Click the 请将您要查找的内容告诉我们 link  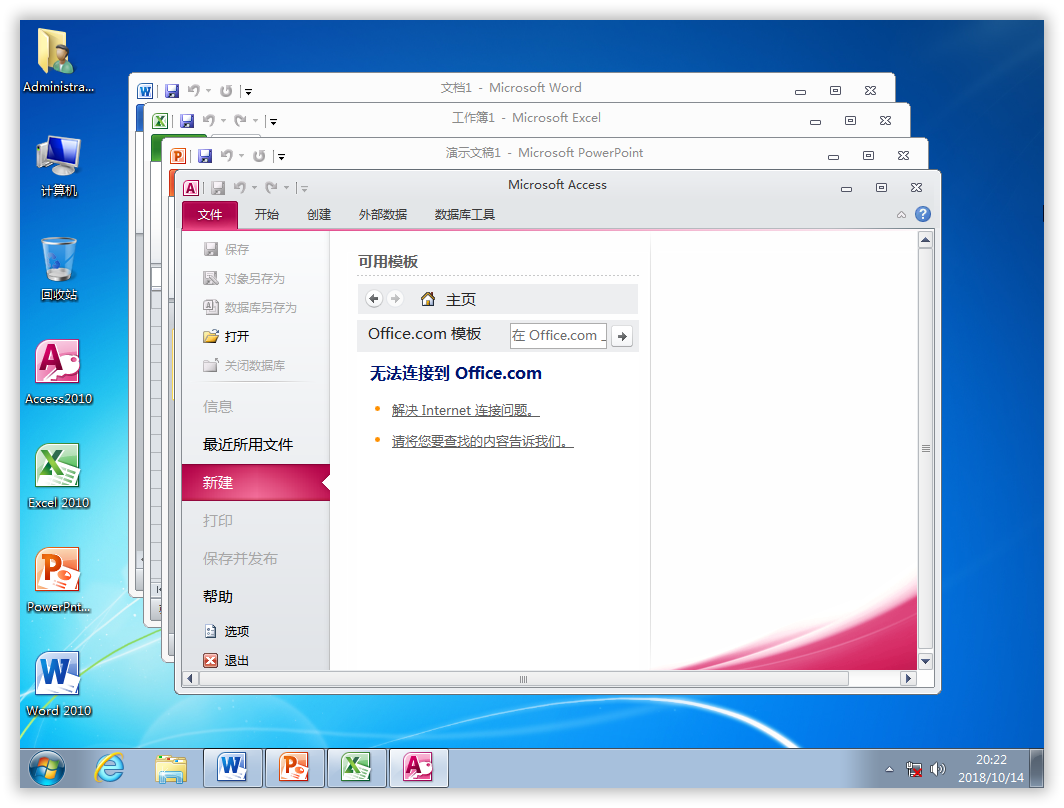[x=482, y=441]
